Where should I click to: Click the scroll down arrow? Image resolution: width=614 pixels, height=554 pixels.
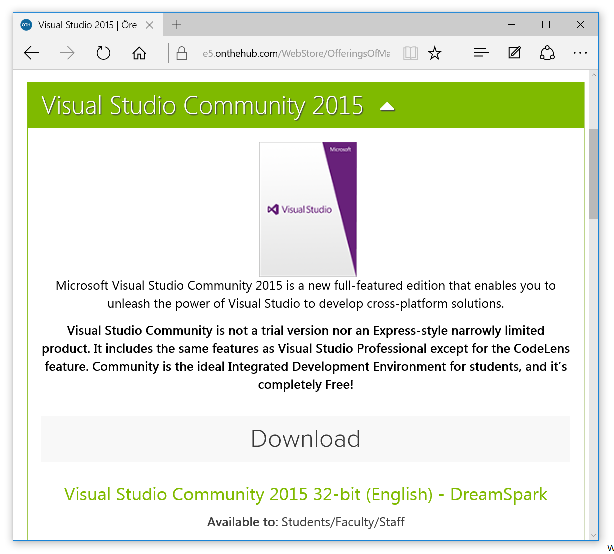tap(594, 535)
